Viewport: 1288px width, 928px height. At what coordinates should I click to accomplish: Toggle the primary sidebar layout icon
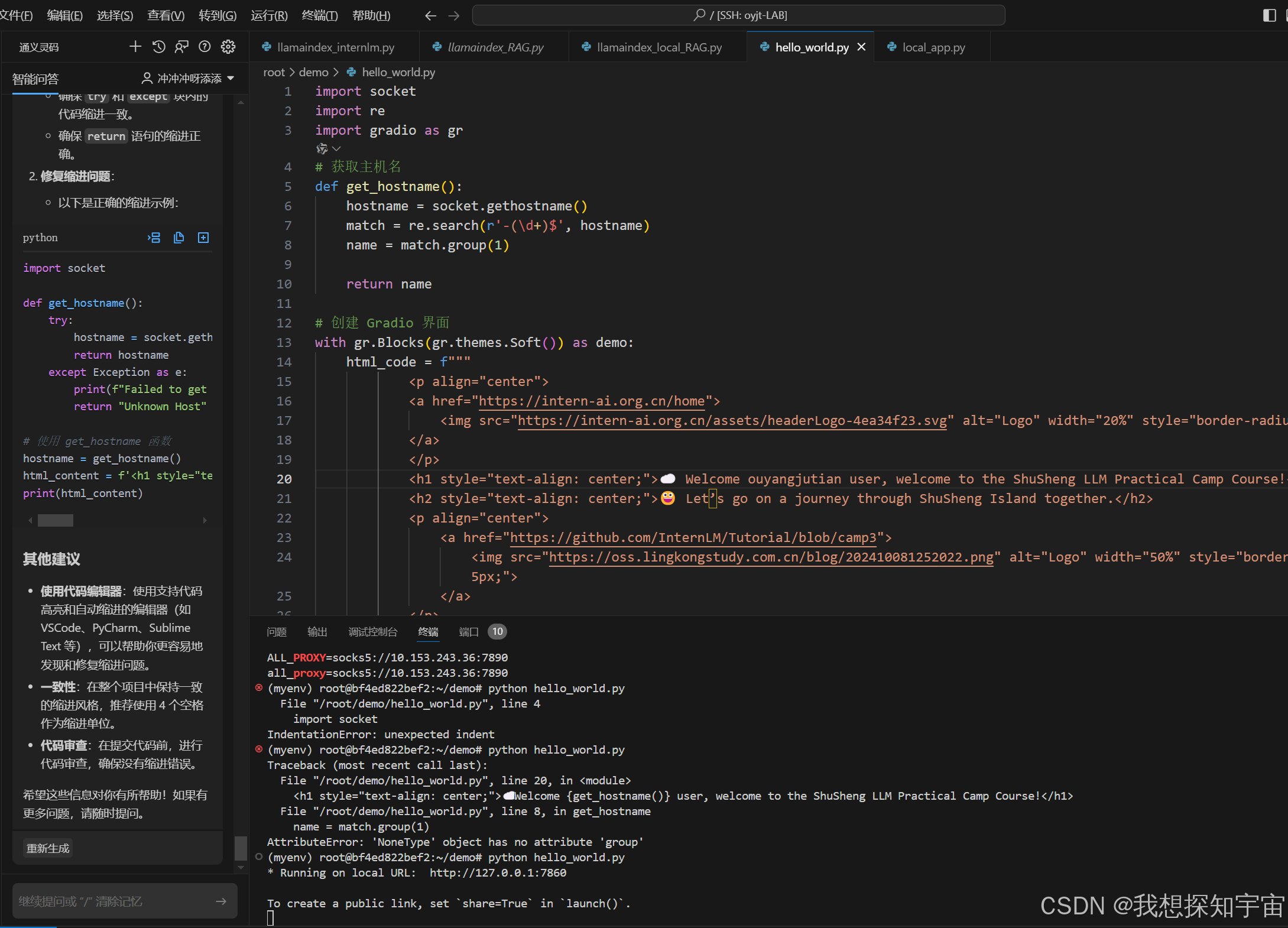point(1269,15)
